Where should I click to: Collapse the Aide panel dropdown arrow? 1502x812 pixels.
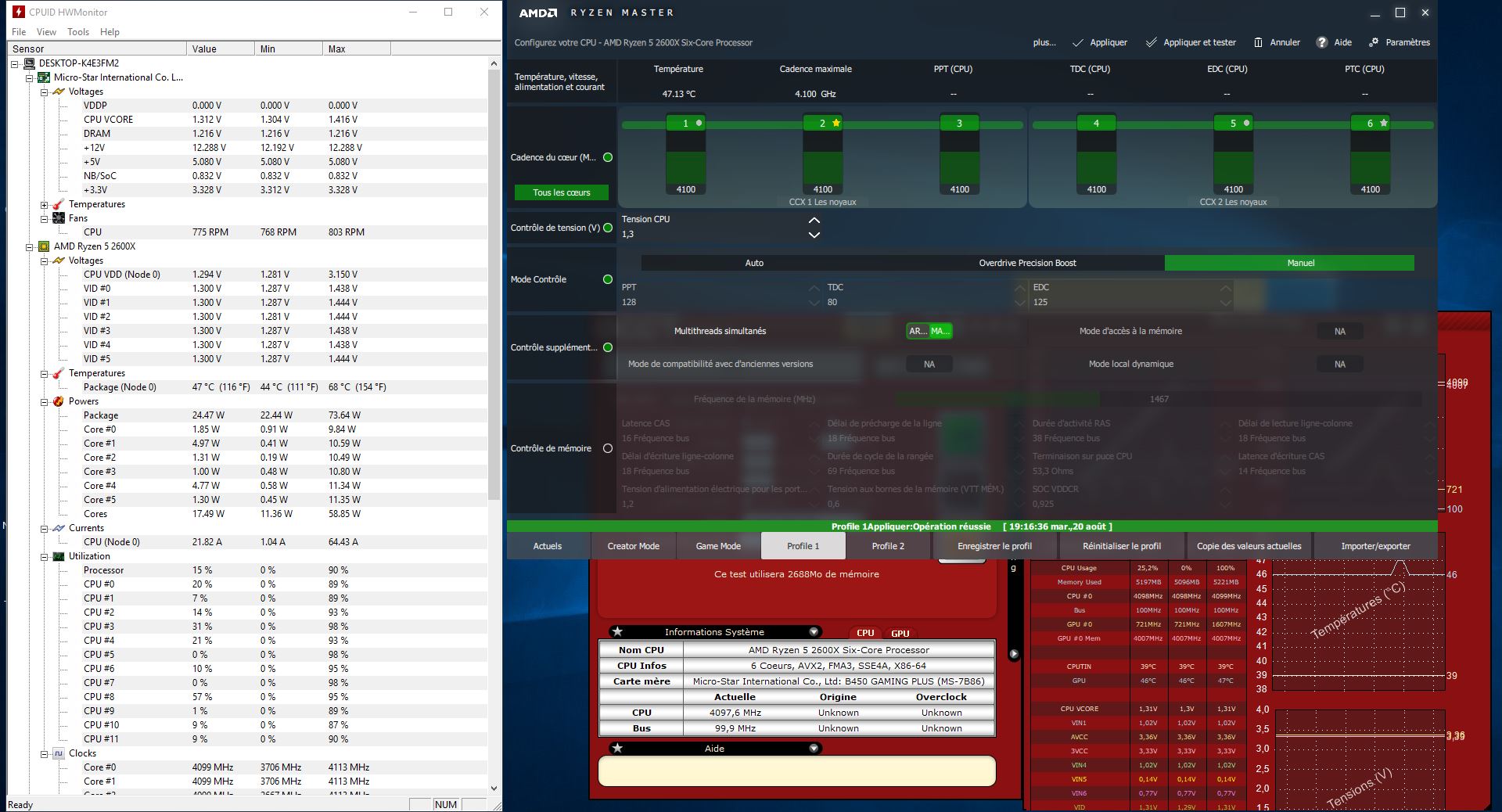(x=814, y=748)
